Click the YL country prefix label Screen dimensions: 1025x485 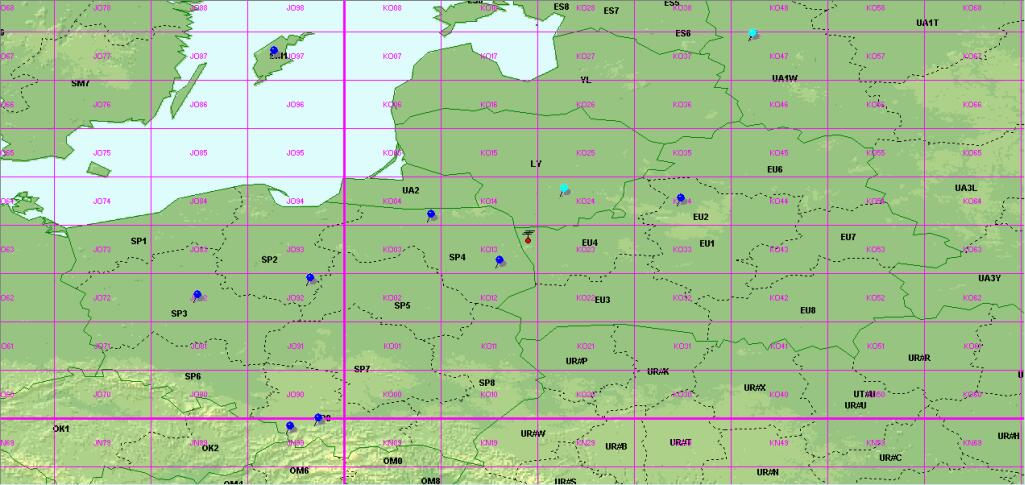[x=586, y=80]
